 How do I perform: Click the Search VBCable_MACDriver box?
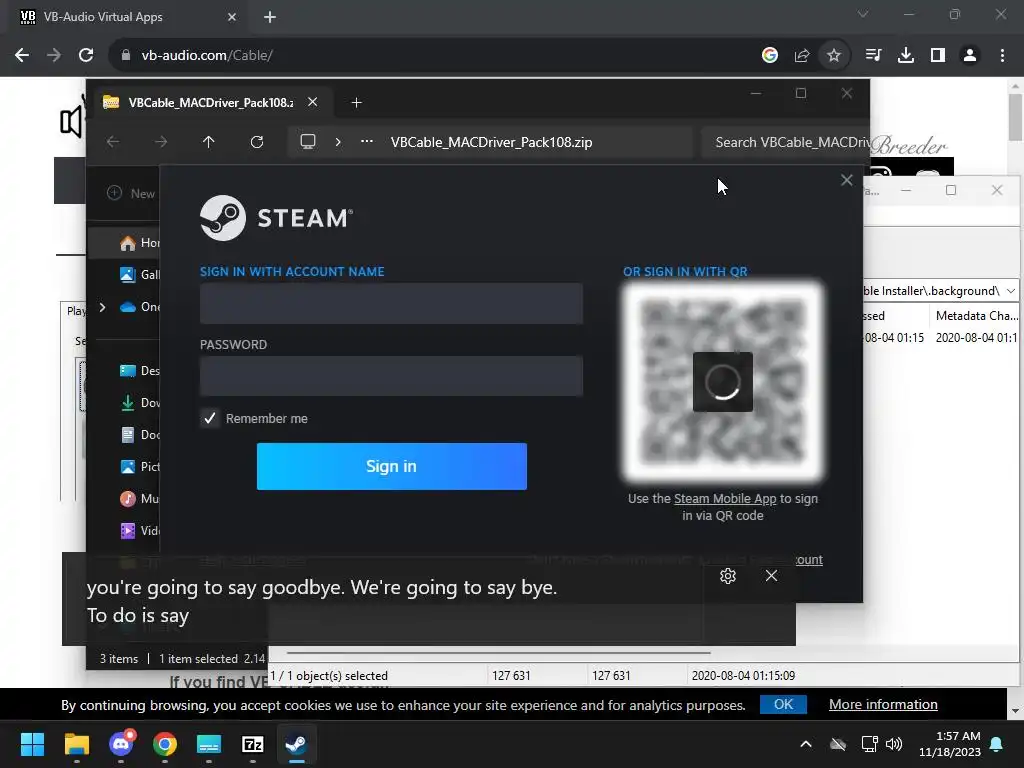click(x=786, y=142)
